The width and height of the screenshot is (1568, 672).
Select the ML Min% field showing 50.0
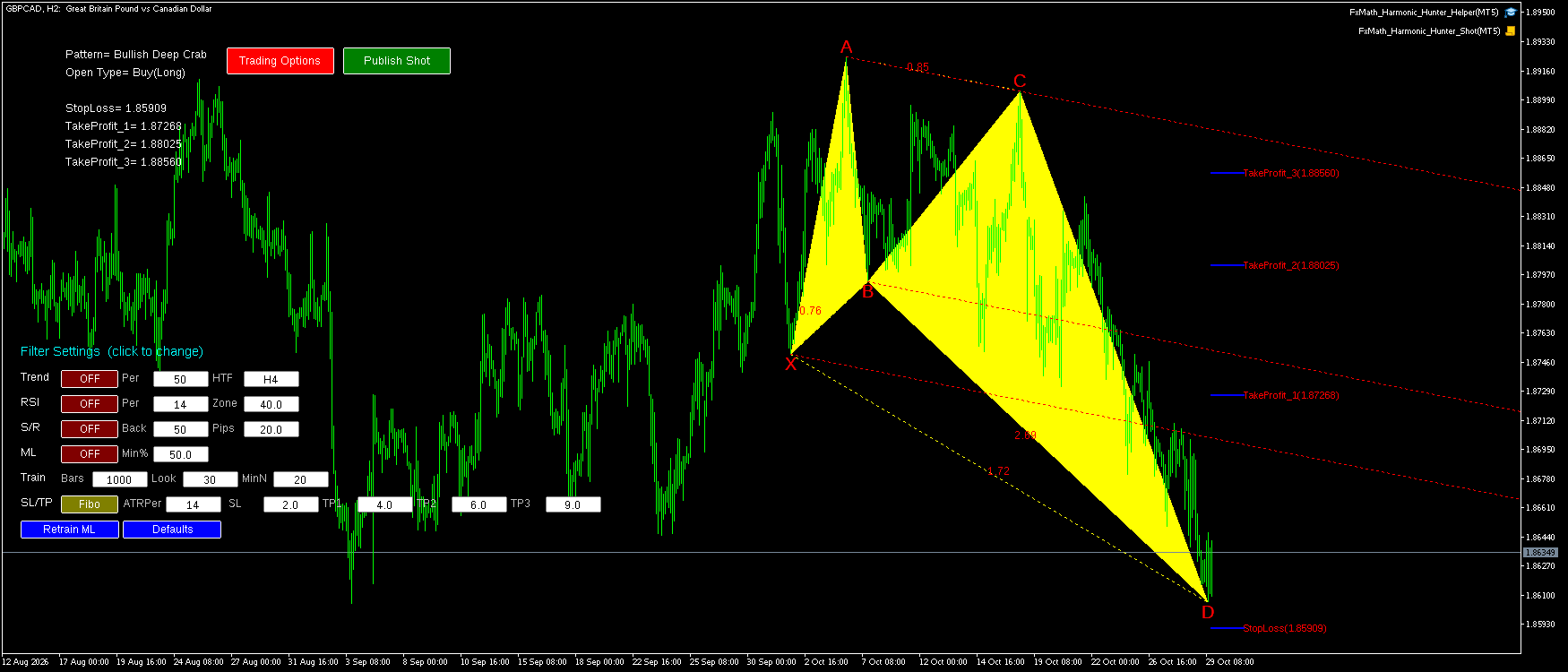[181, 454]
